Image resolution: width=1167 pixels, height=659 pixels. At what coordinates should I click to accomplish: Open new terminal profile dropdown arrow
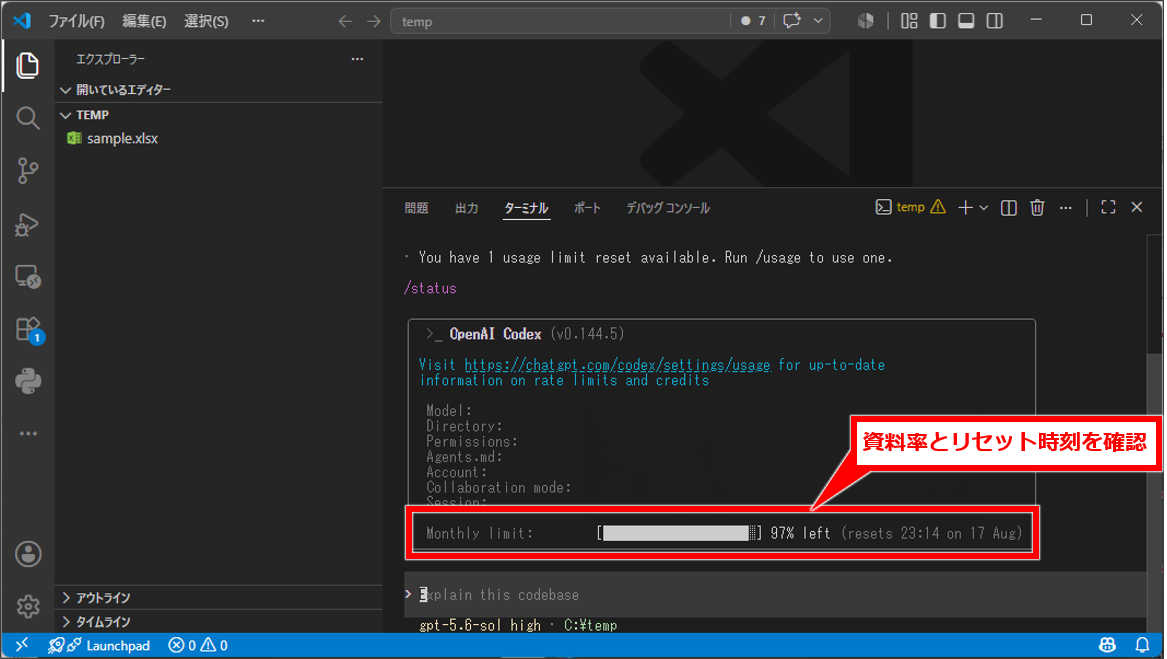coord(984,208)
